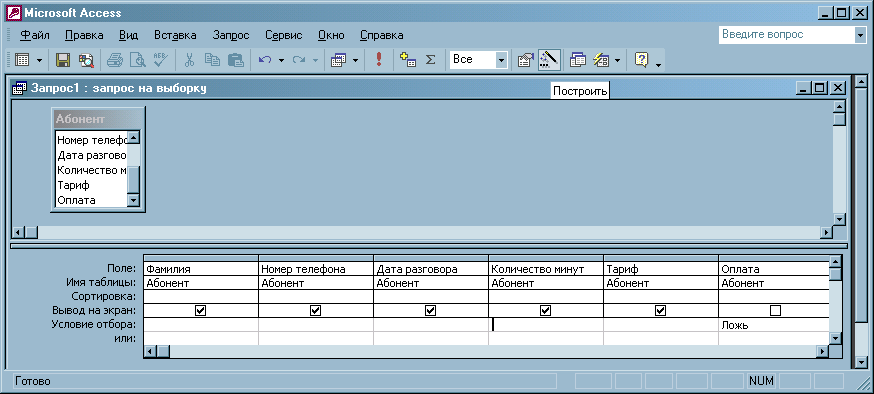
Task: Click the criteria cell under Количество минут
Action: click(x=546, y=325)
